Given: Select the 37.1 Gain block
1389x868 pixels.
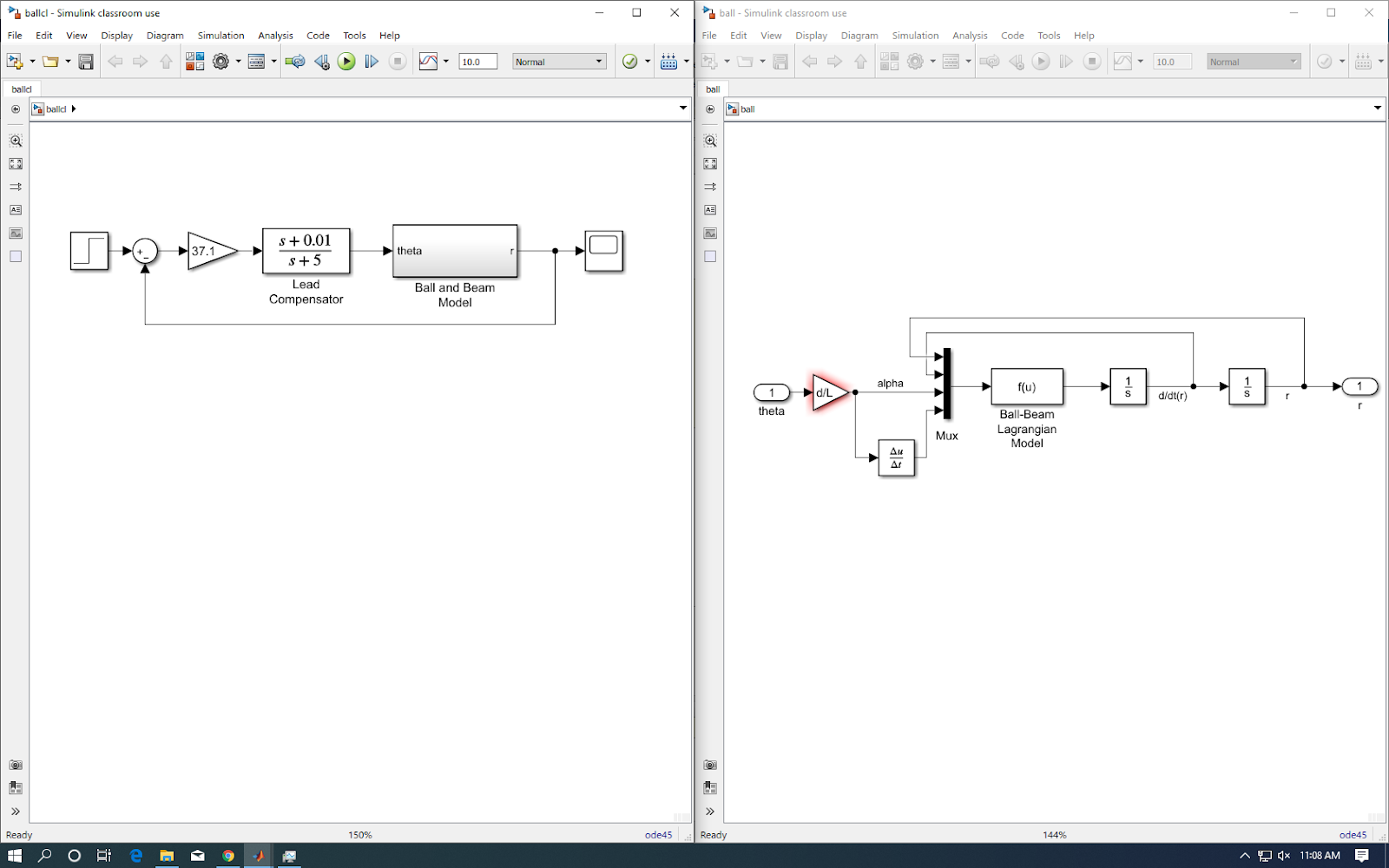Looking at the screenshot, I should 213,251.
